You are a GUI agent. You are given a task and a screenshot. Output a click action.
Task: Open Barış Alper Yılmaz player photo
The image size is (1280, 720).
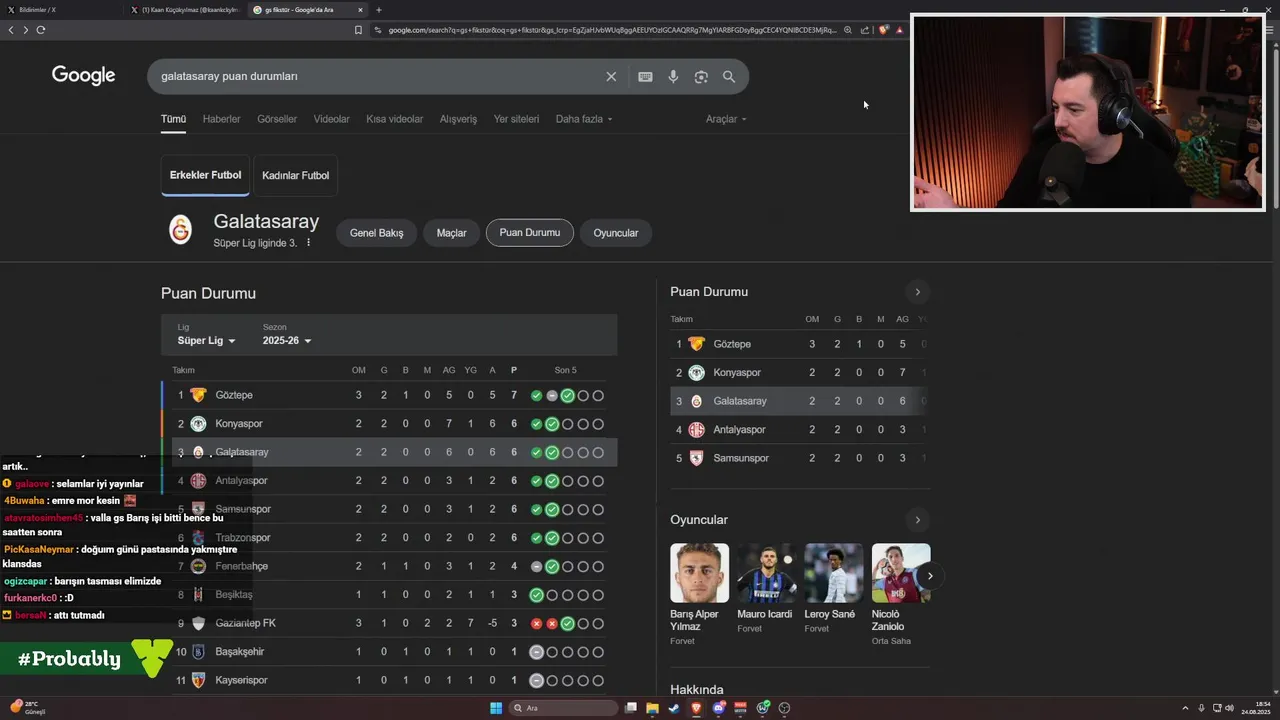pos(699,573)
